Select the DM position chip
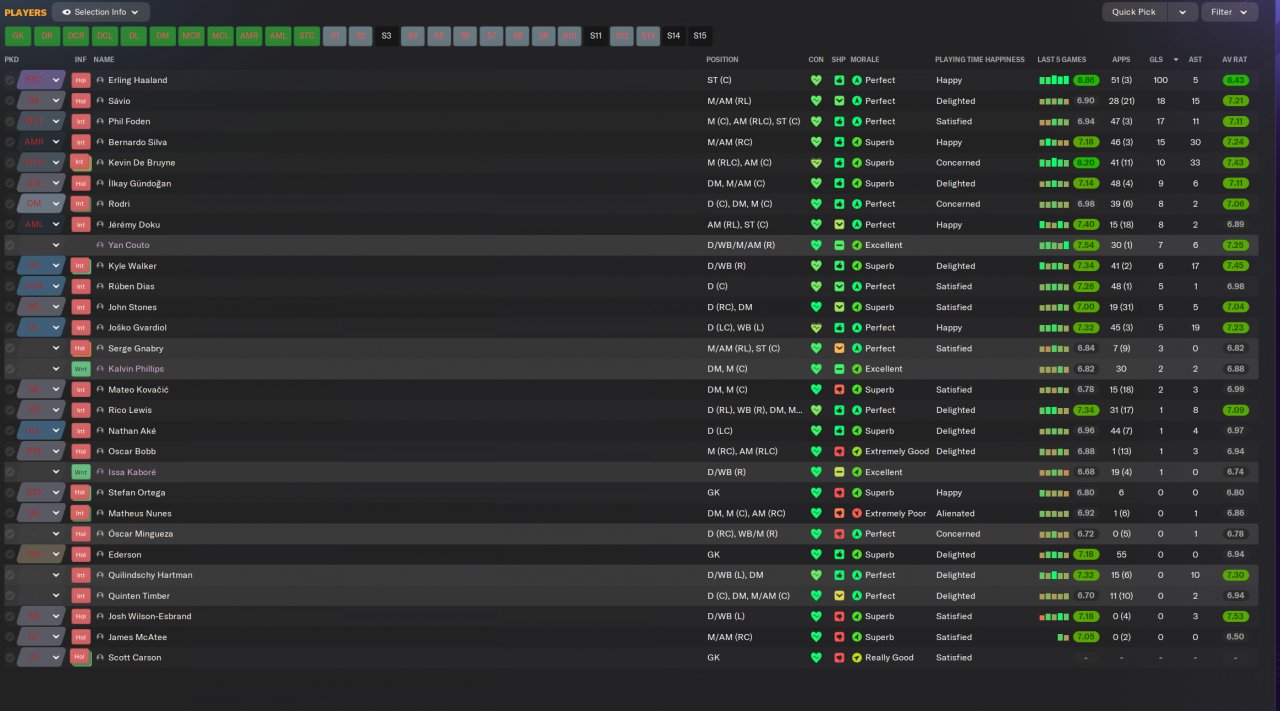This screenshot has width=1280, height=711. [x=162, y=36]
